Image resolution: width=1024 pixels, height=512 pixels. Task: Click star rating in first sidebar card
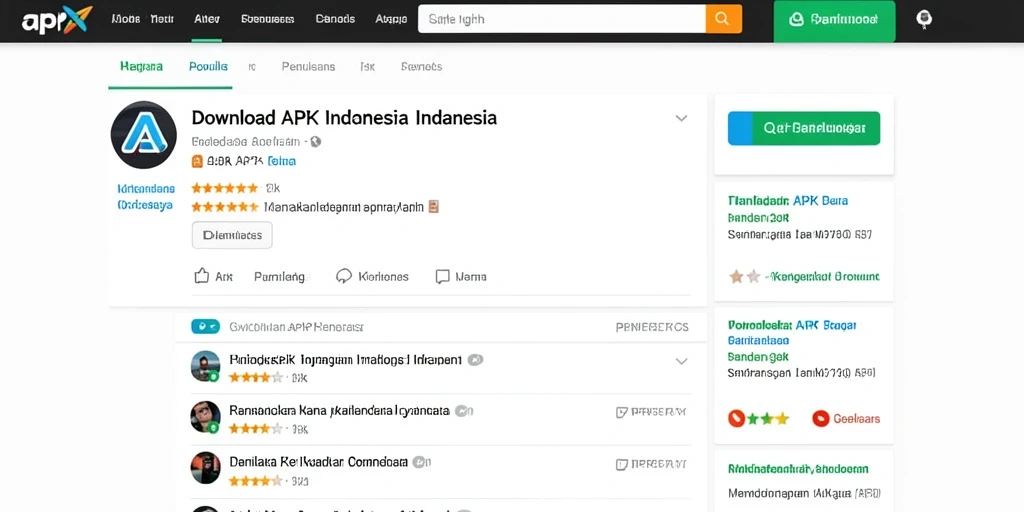(744, 276)
